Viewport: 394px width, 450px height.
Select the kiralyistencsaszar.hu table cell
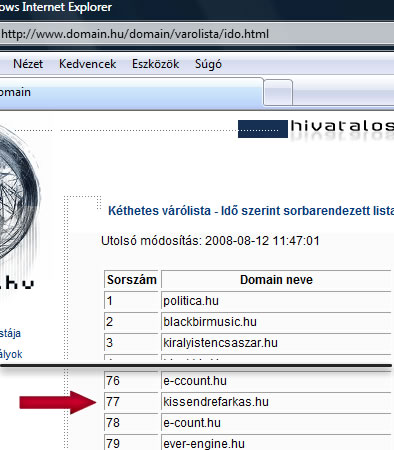(x=276, y=343)
